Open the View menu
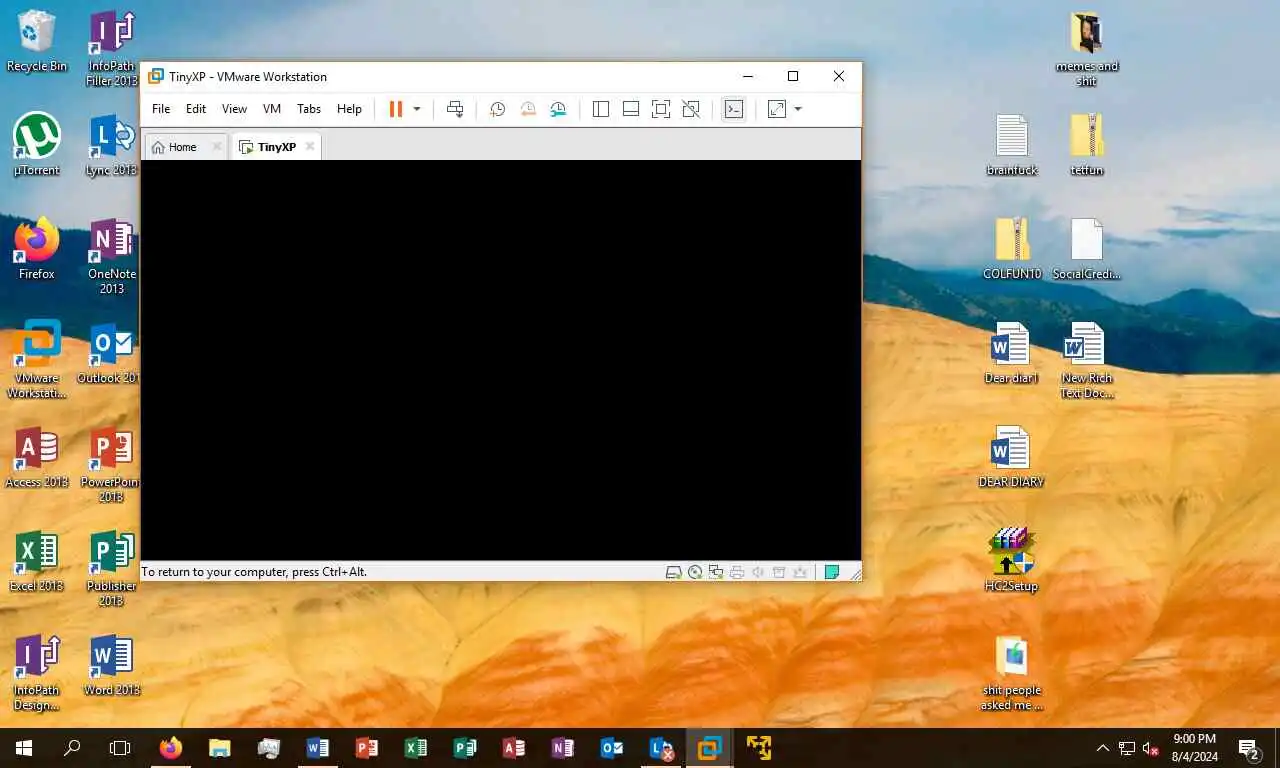1280x768 pixels. click(234, 109)
